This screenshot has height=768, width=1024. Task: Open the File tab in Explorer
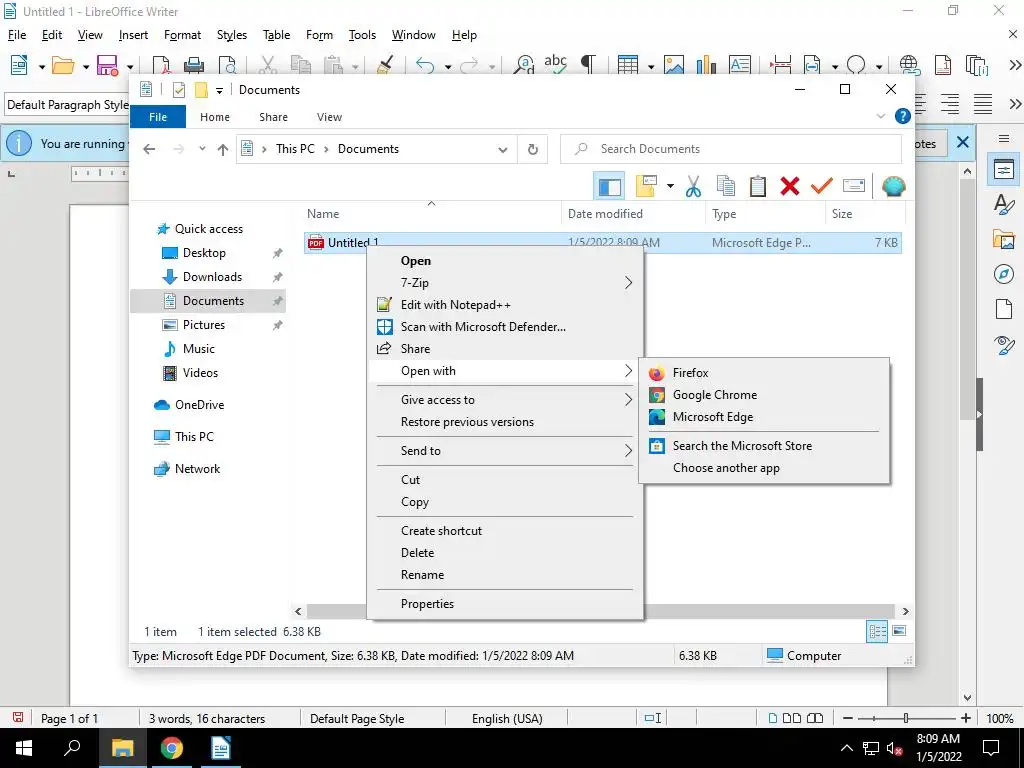pos(158,117)
